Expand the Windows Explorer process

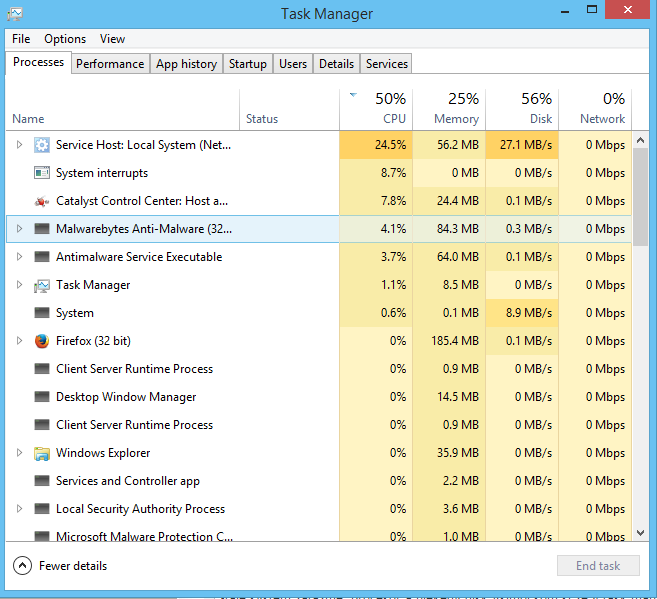19,453
